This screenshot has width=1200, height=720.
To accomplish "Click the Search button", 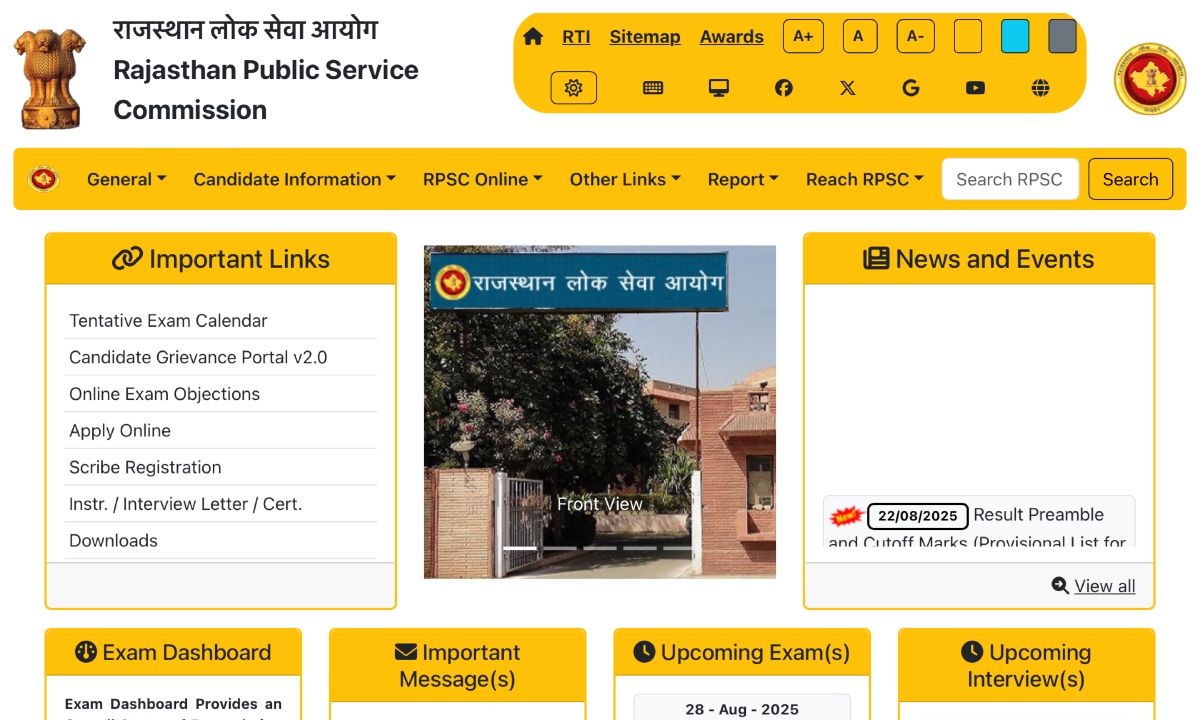I will (1130, 179).
